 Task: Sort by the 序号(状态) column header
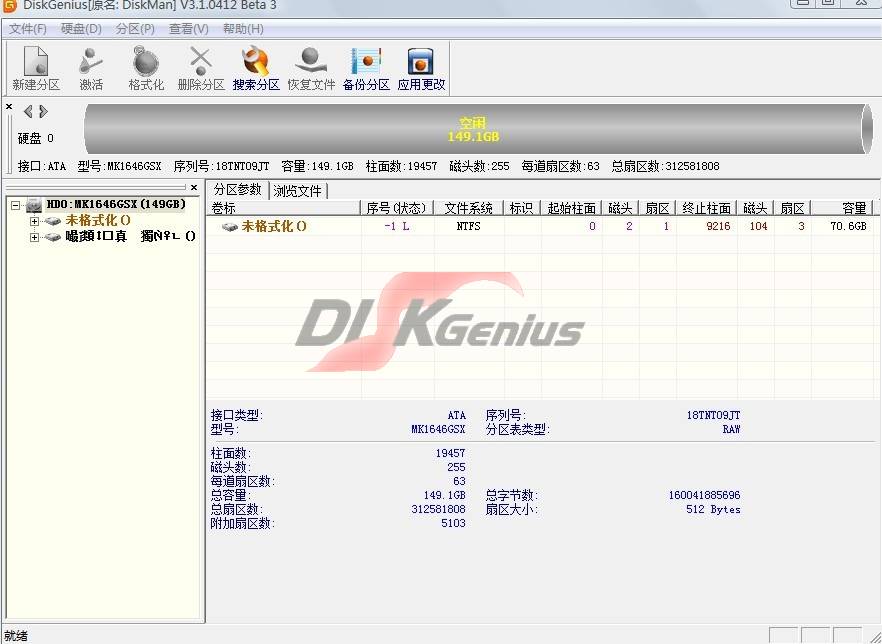coord(397,208)
